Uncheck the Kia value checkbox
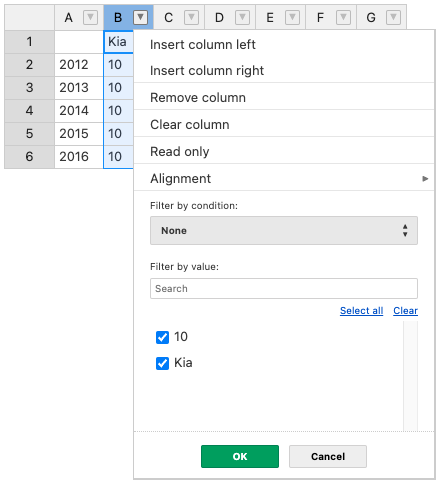The image size is (445, 489). [x=162, y=363]
